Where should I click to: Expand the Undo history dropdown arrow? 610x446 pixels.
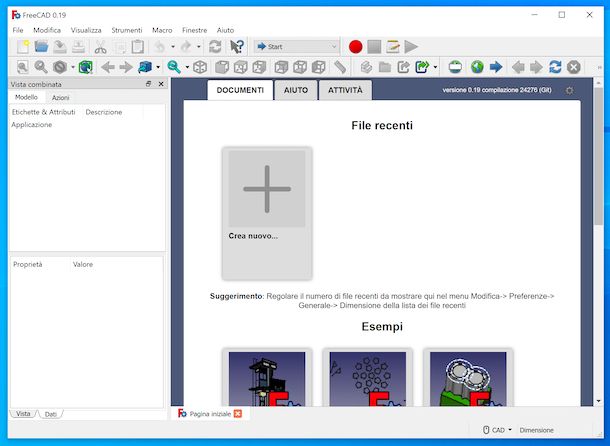tap(173, 47)
